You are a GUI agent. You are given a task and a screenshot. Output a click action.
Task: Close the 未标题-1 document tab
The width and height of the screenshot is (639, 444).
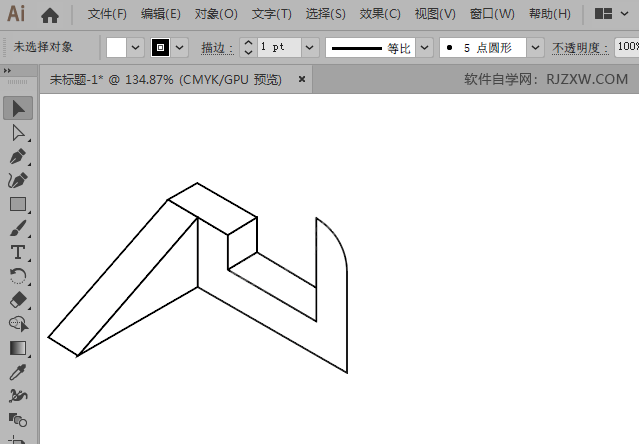click(302, 80)
